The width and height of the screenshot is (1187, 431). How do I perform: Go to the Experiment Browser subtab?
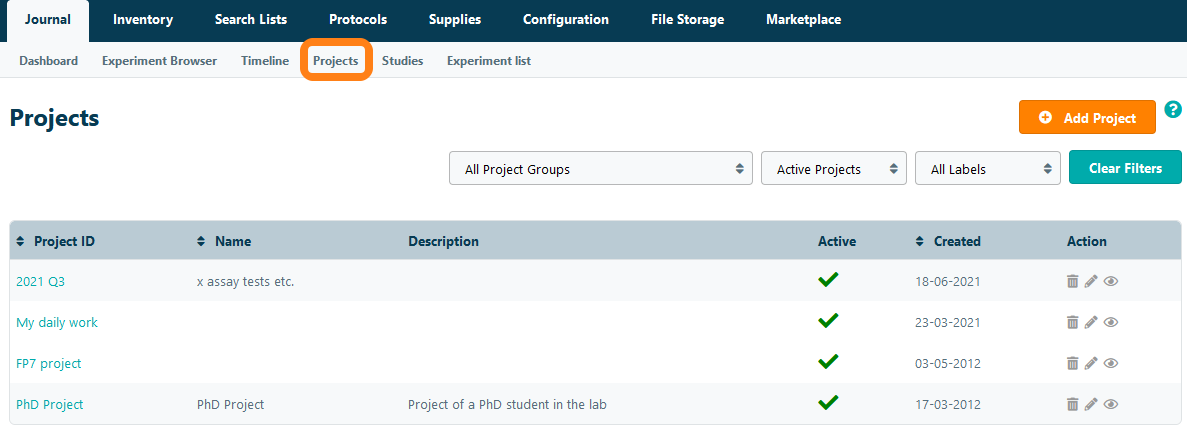point(159,61)
